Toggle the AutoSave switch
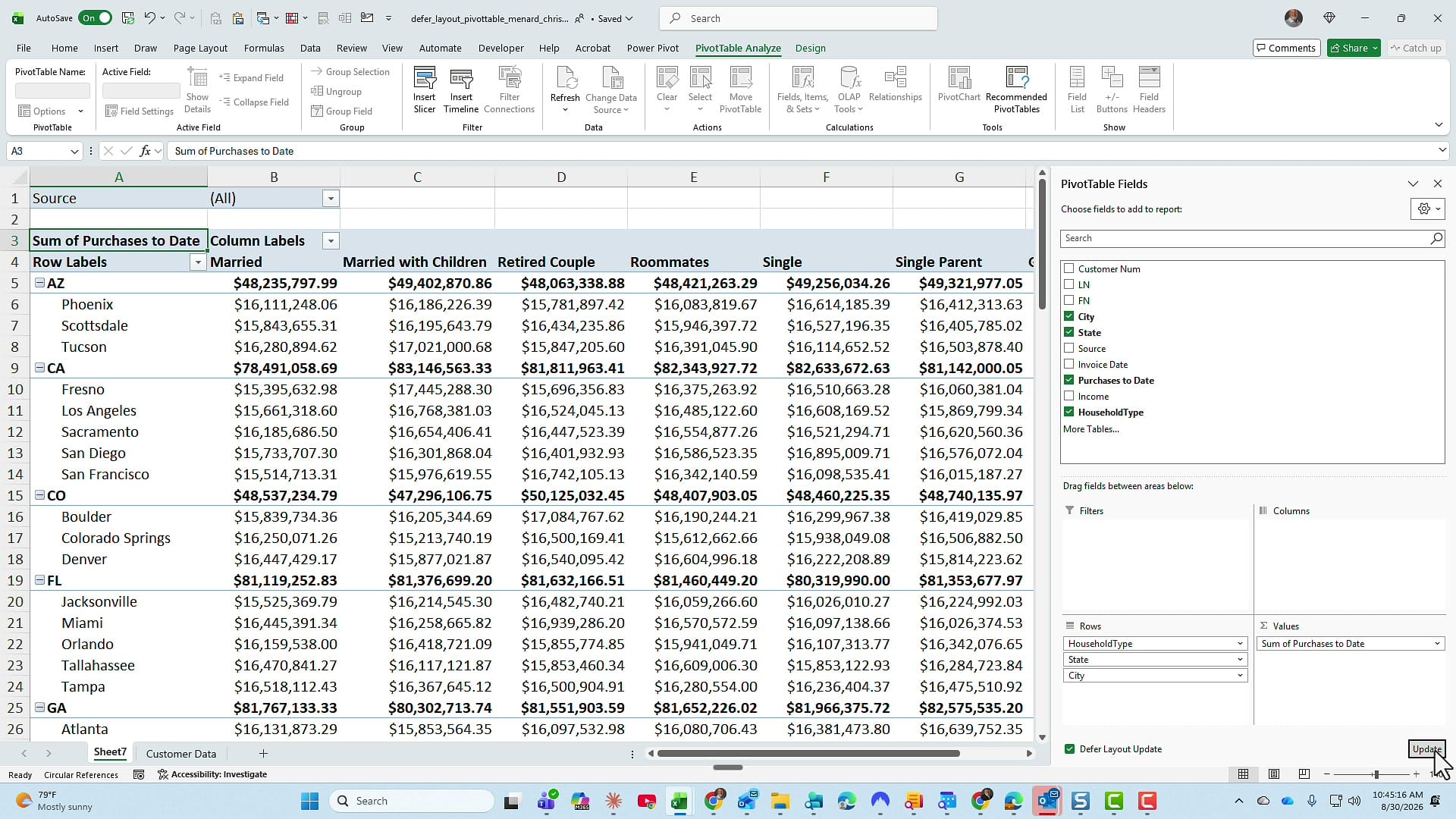 coord(95,18)
